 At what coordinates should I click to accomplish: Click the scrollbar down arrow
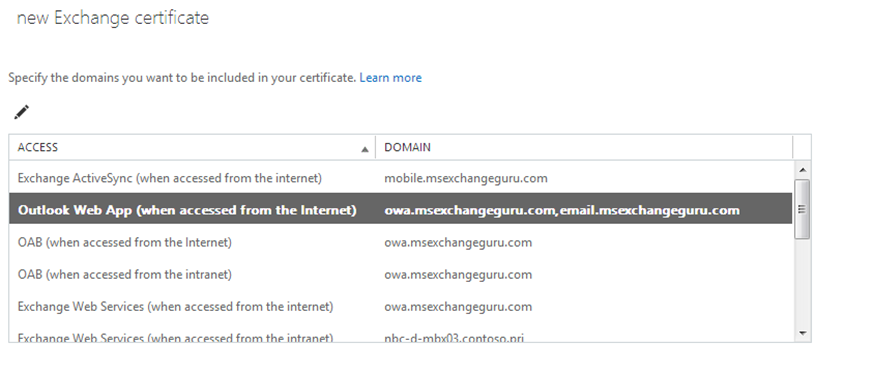[802, 333]
